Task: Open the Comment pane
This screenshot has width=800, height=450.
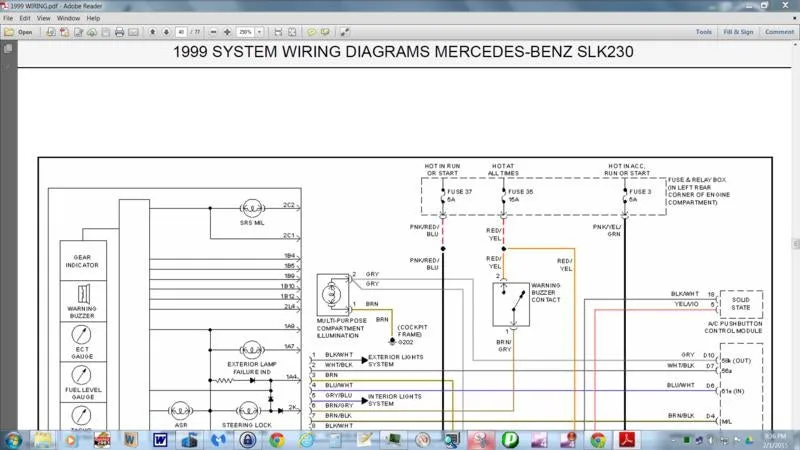Action: click(779, 32)
